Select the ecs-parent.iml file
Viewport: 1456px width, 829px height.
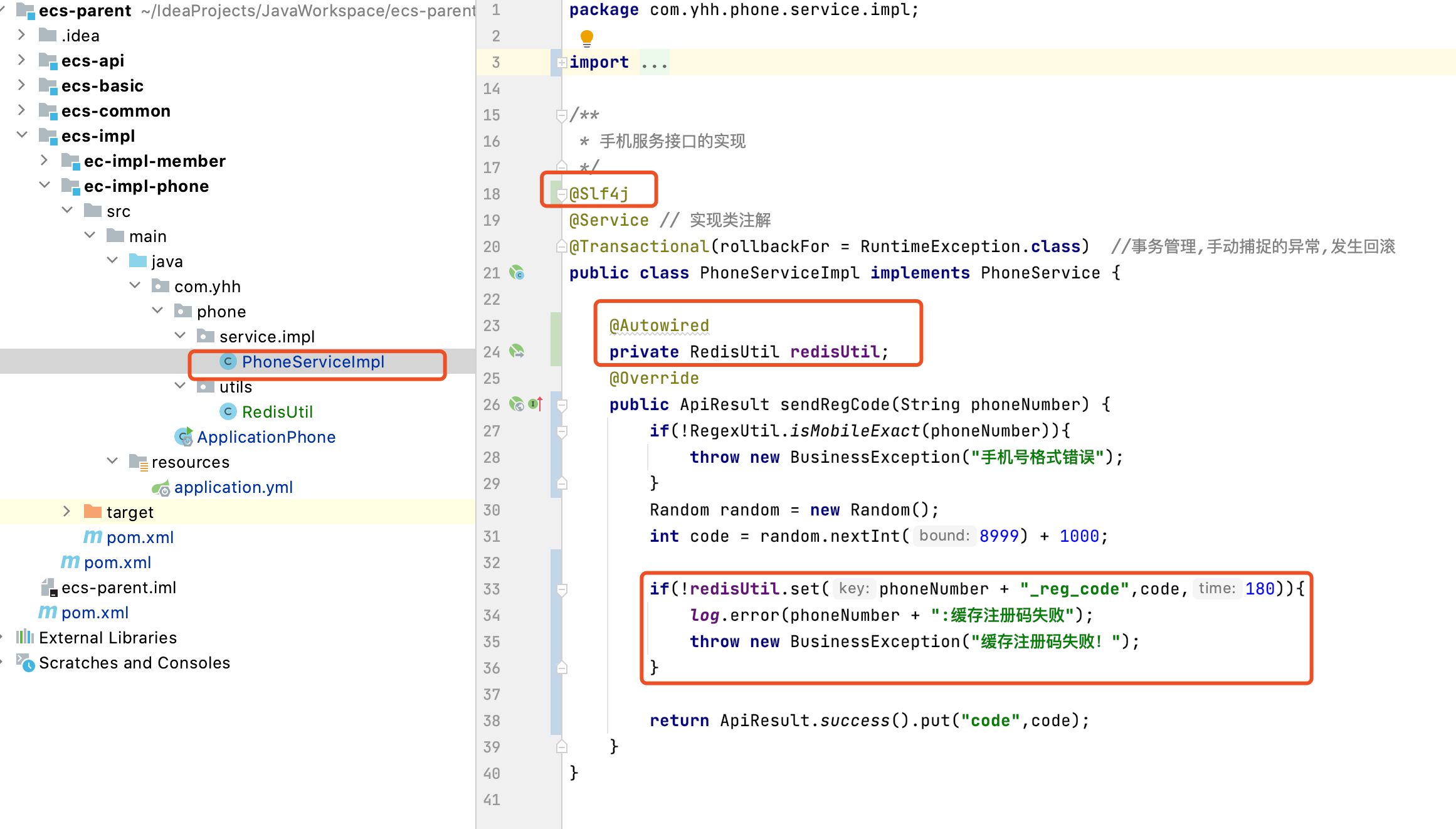(119, 588)
